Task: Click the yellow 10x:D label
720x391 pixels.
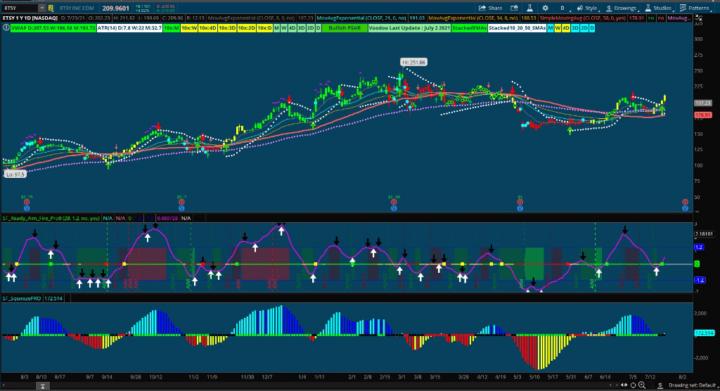Action: pyautogui.click(x=264, y=28)
